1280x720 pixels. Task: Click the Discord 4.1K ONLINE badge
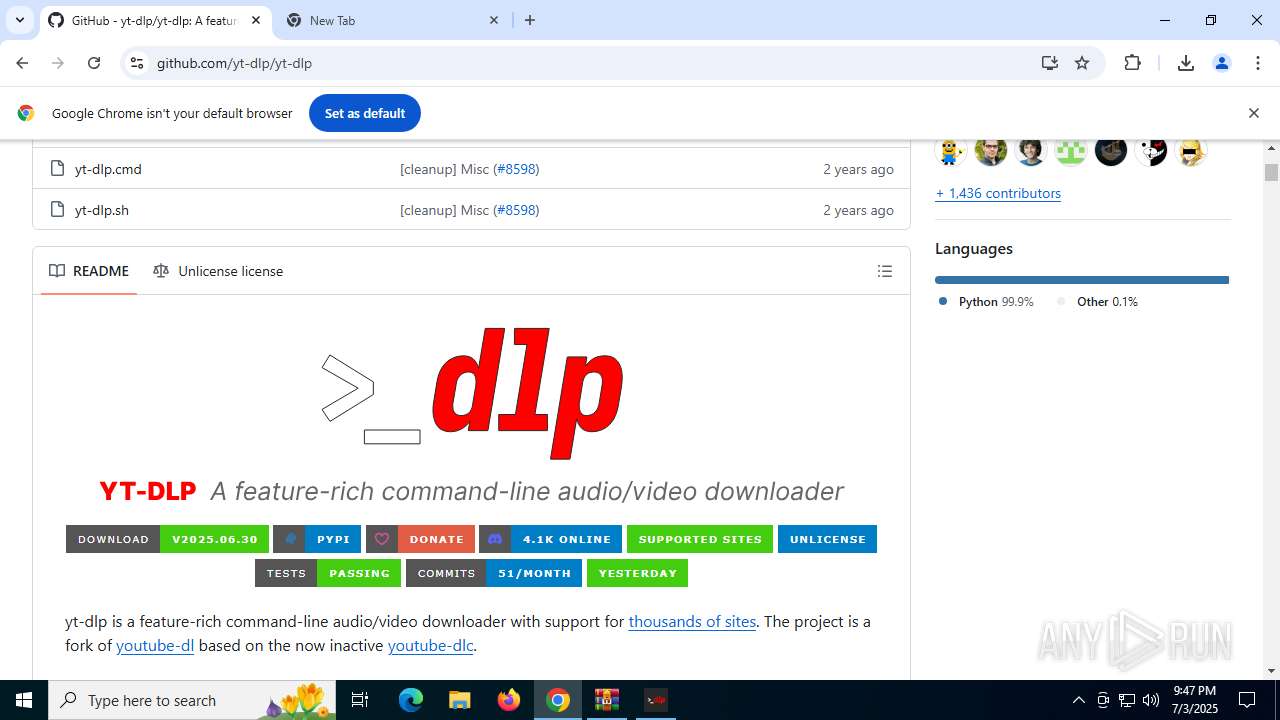550,539
